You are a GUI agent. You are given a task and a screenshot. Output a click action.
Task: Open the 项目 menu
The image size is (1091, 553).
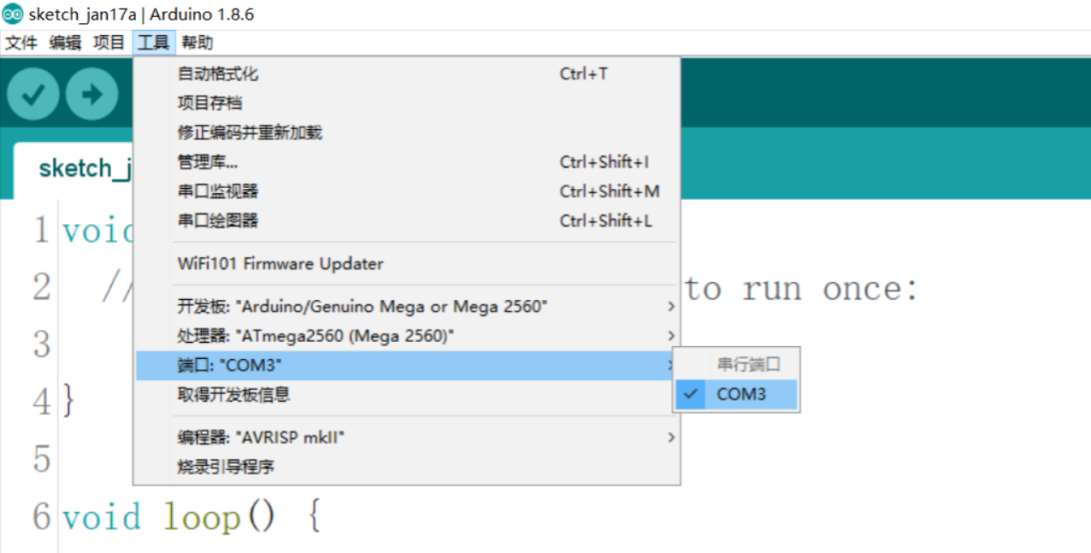pyautogui.click(x=109, y=43)
